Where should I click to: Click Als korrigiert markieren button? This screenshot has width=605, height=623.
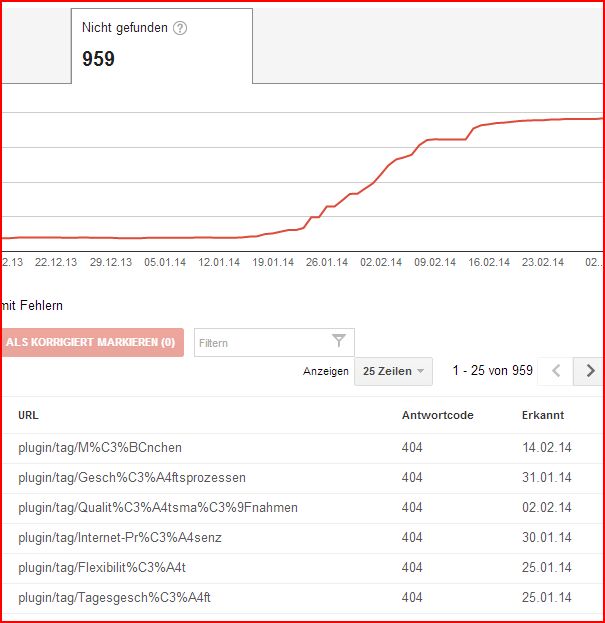click(x=91, y=342)
